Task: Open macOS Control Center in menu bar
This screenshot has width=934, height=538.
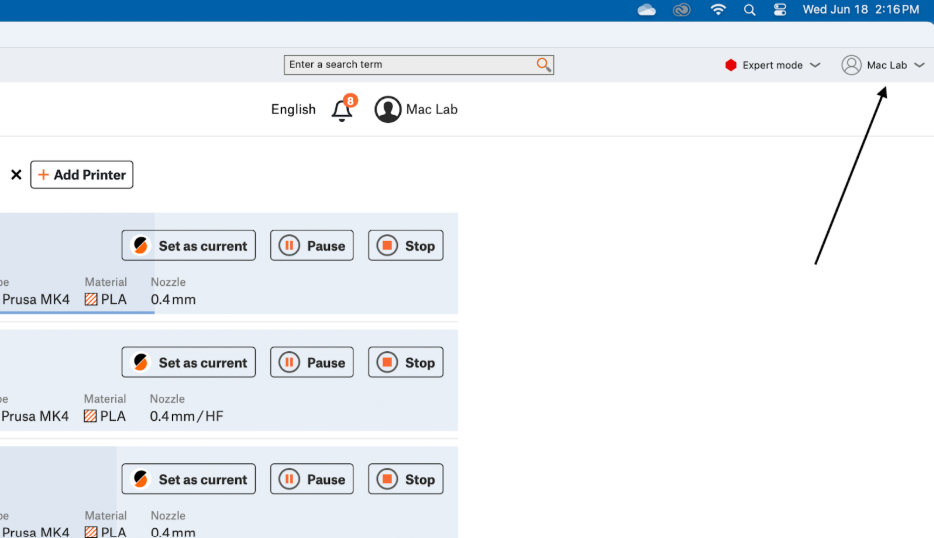Action: [x=780, y=10]
